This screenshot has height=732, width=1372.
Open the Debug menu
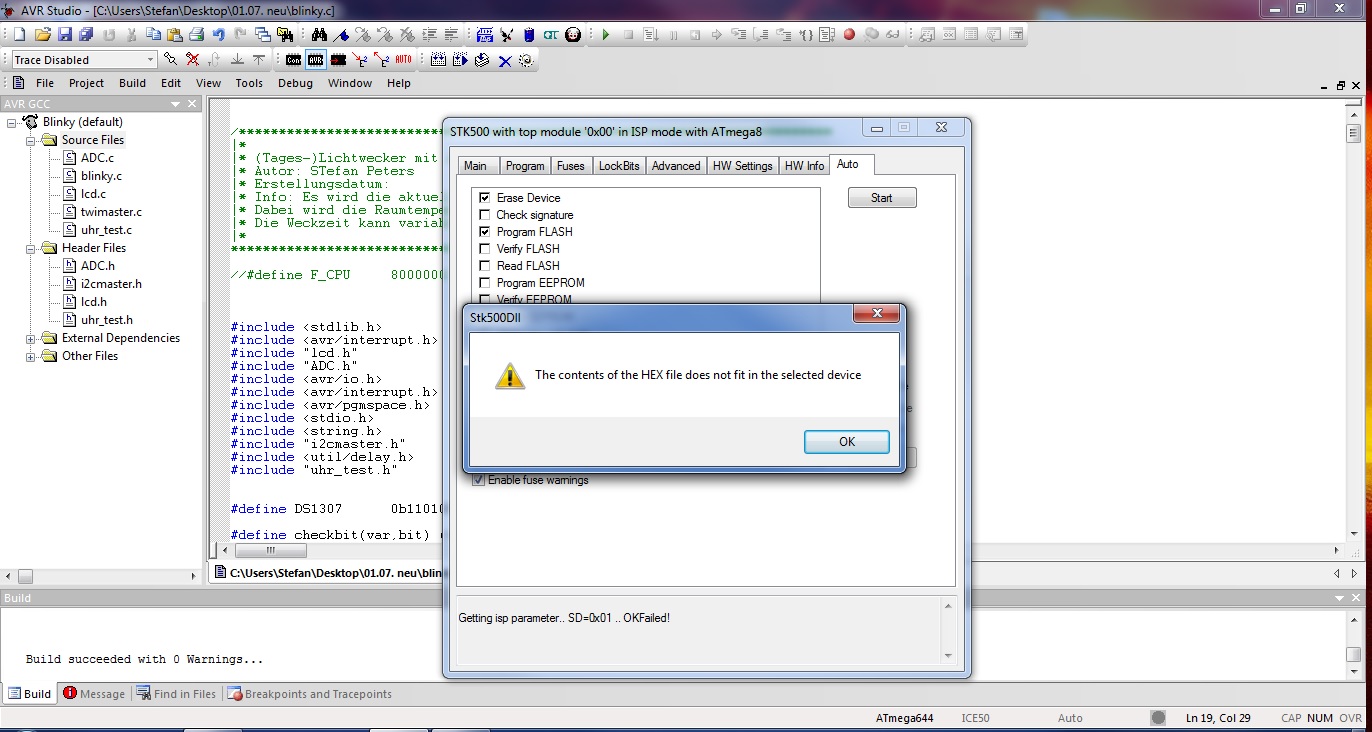click(x=295, y=83)
